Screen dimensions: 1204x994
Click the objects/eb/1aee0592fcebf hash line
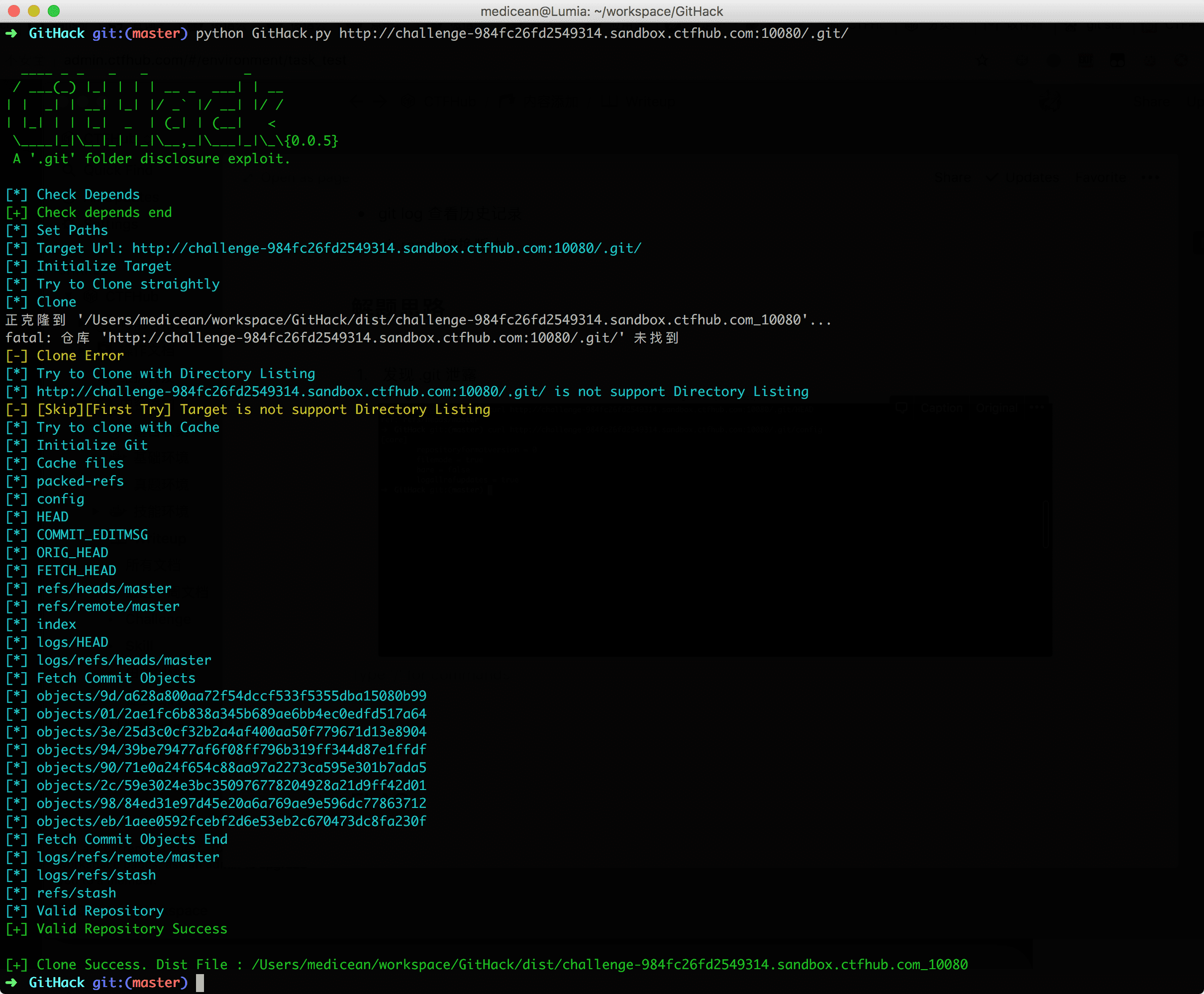pyautogui.click(x=231, y=822)
